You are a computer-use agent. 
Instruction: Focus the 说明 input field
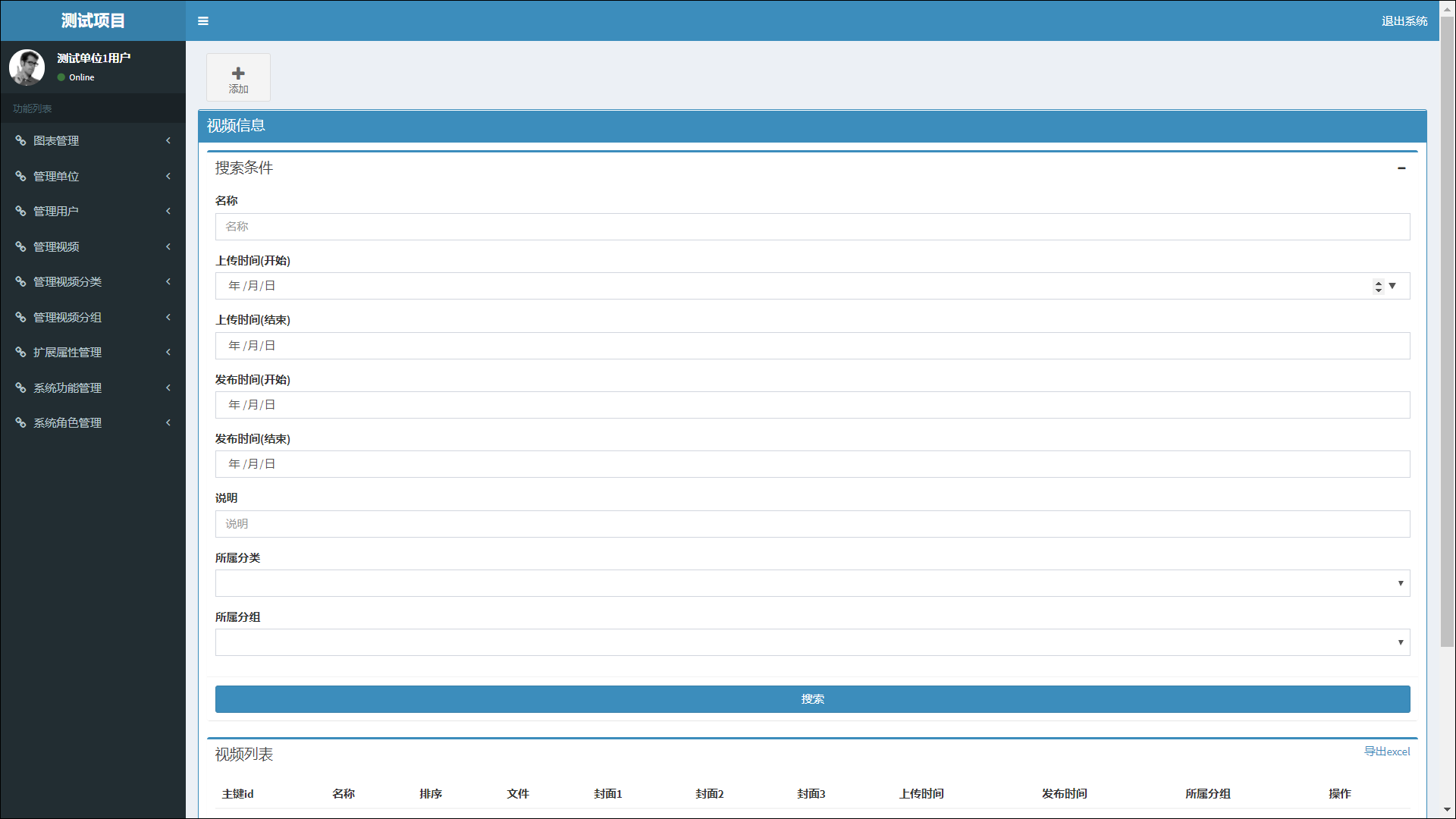812,524
